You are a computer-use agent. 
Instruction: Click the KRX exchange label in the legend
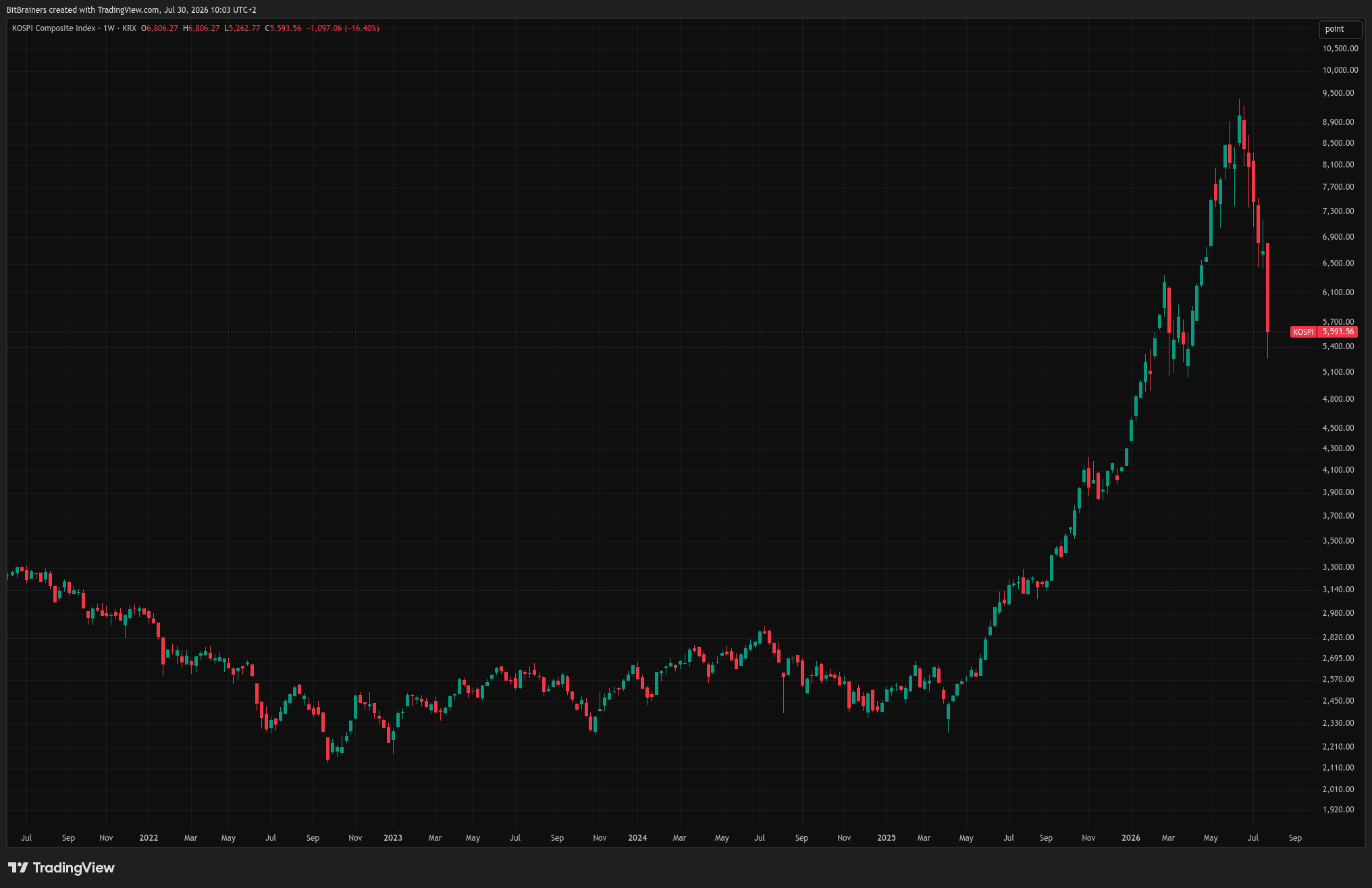(129, 28)
